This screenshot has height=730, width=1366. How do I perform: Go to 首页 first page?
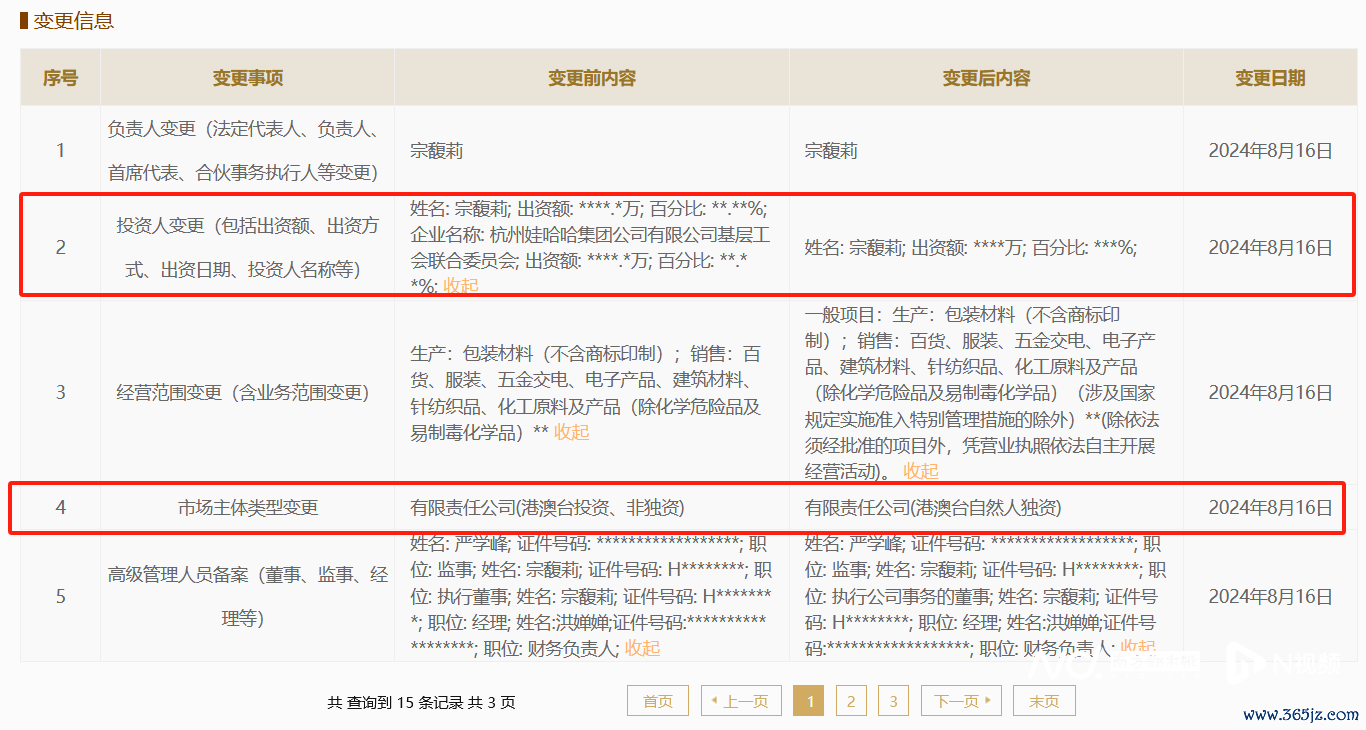tap(658, 701)
